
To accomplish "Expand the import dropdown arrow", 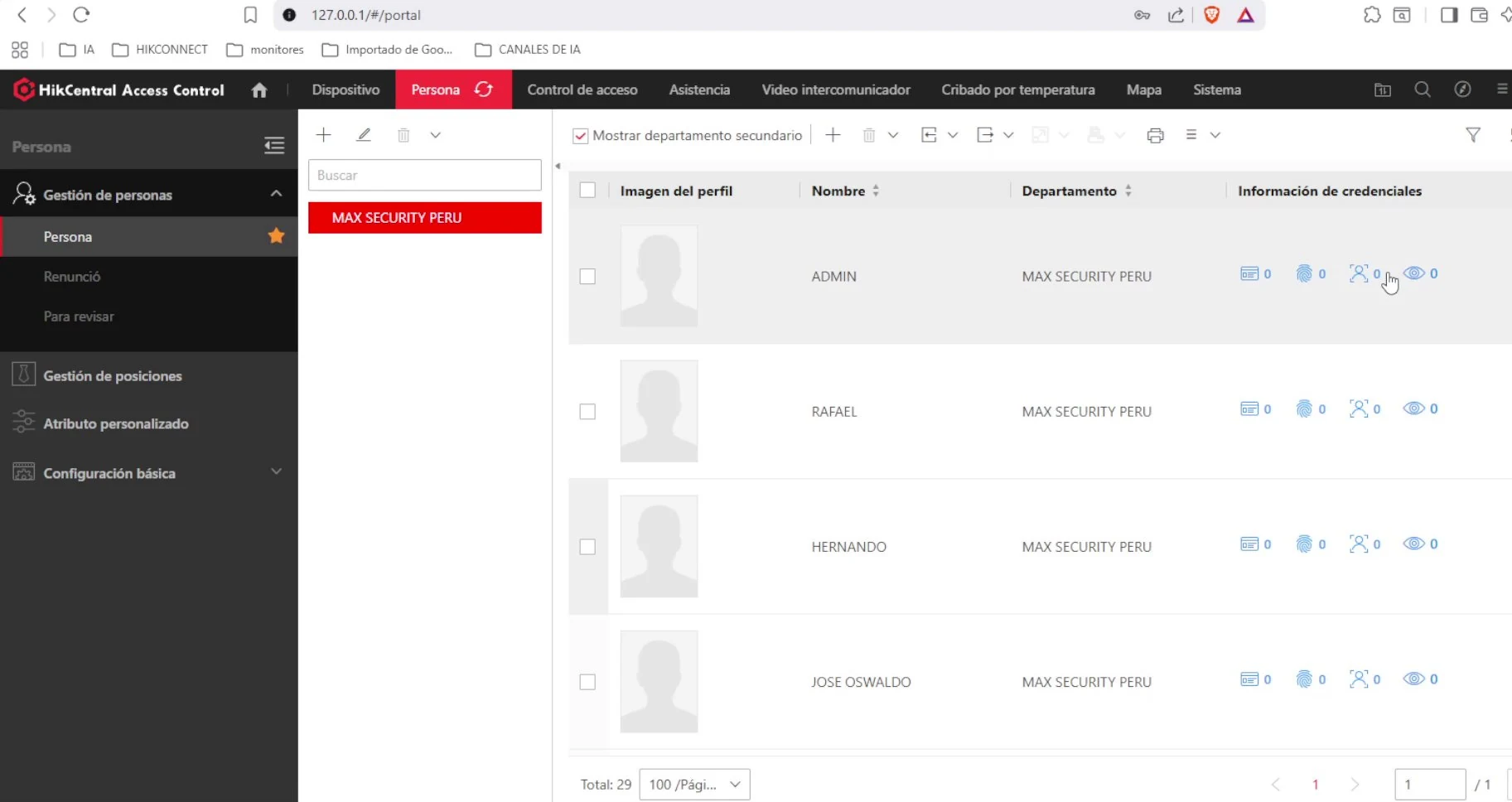I will (x=952, y=135).
